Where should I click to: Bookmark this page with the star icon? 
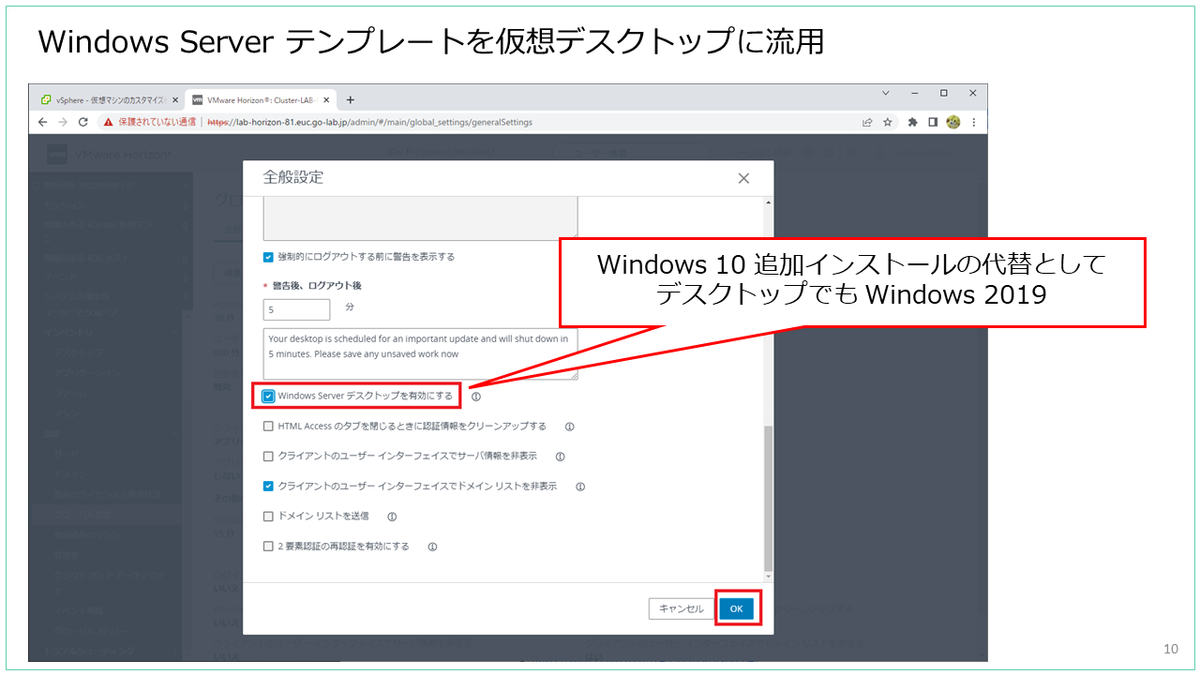887,122
